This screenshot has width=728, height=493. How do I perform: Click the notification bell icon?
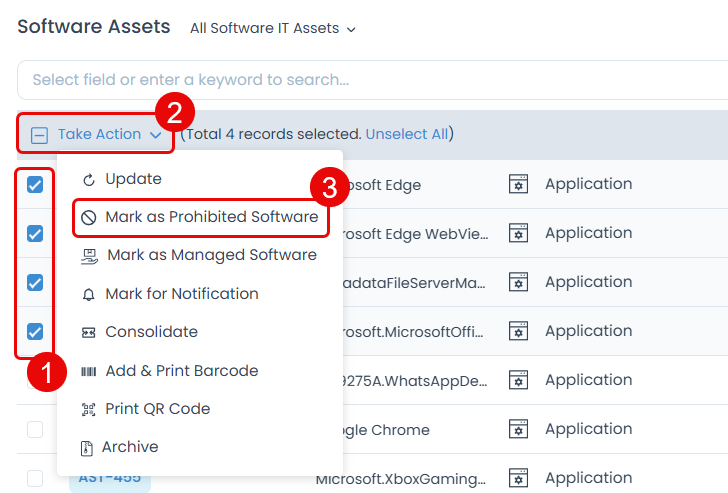88,295
